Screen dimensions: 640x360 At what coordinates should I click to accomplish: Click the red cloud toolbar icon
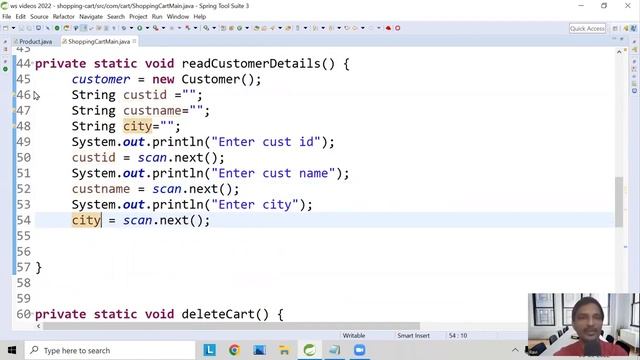pos(388,28)
